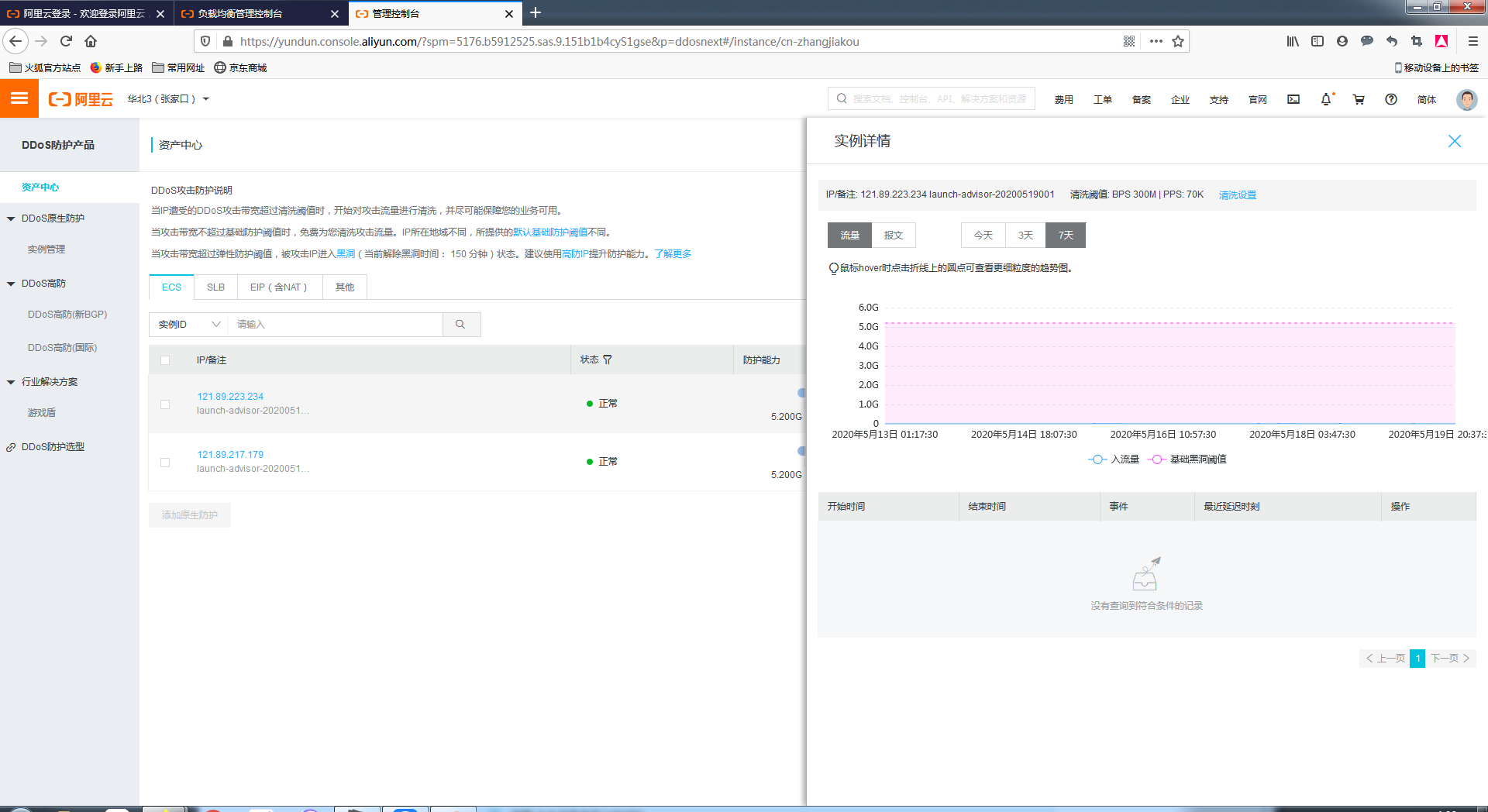The image size is (1488, 812).
Task: Click the user avatar icon
Action: tap(1466, 99)
